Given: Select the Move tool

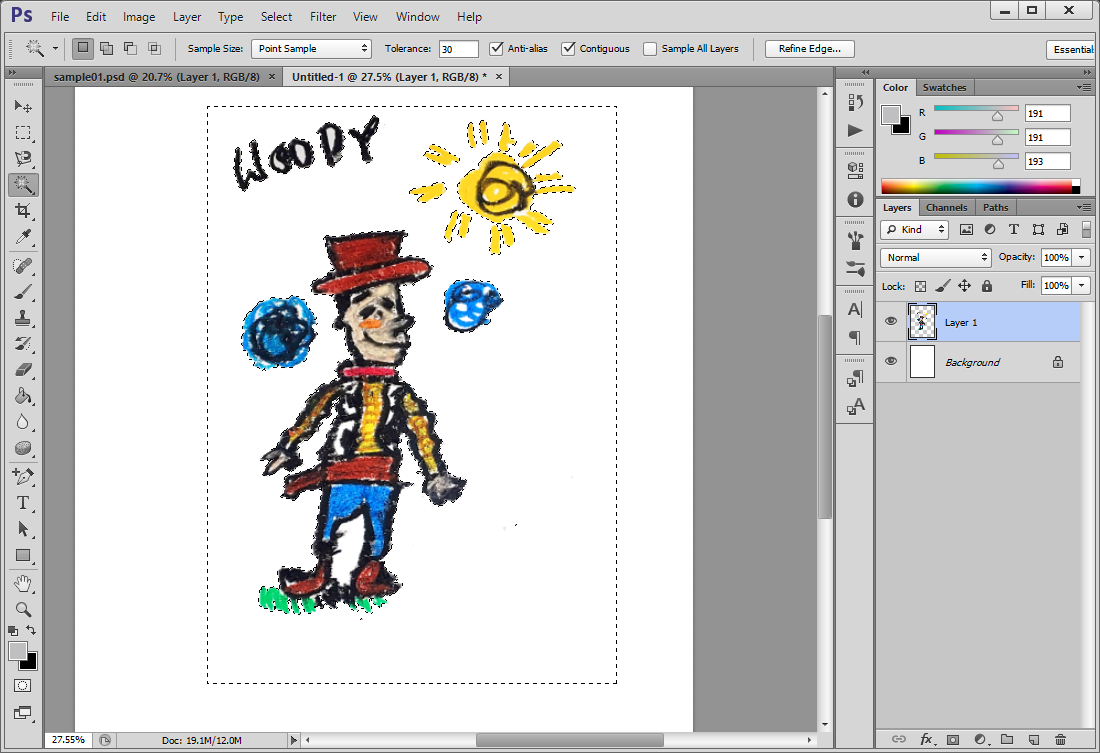Looking at the screenshot, I should 23,106.
